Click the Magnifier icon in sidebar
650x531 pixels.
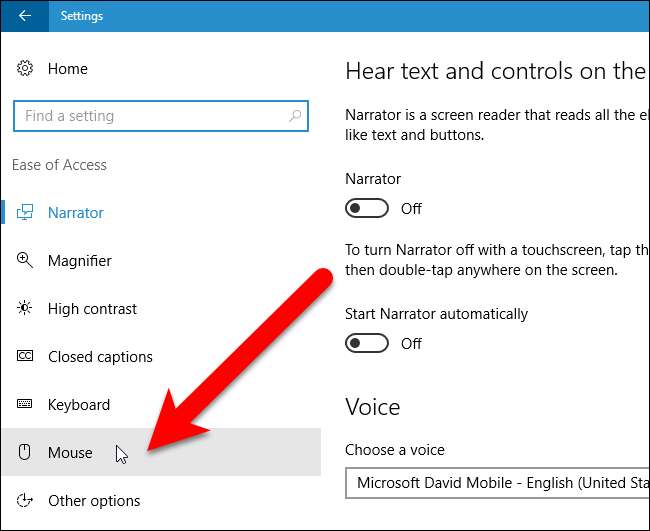(x=26, y=261)
